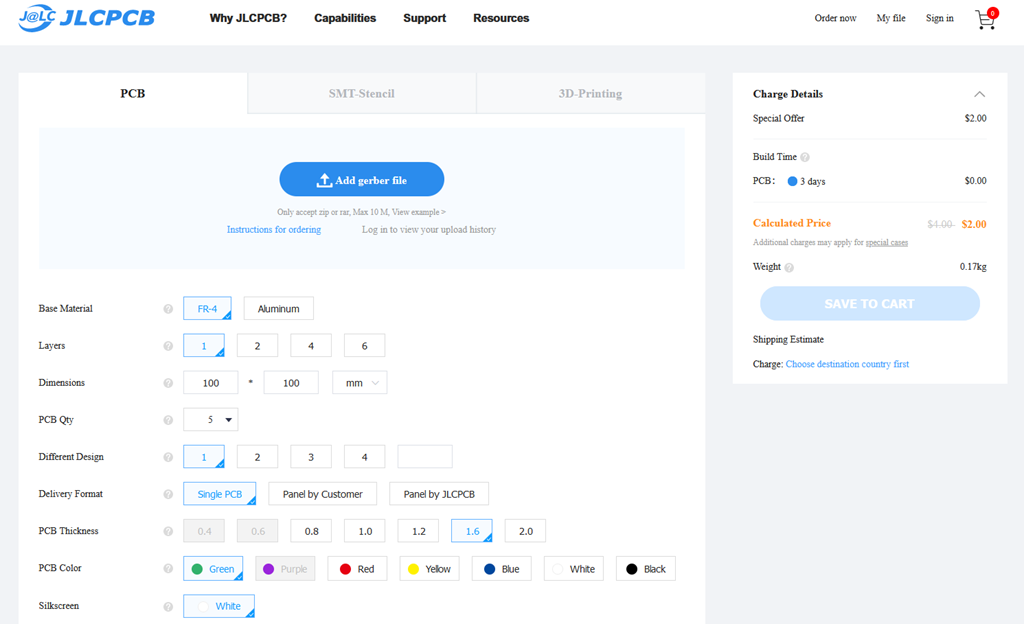Open the PCB Qty dropdown

coord(211,420)
